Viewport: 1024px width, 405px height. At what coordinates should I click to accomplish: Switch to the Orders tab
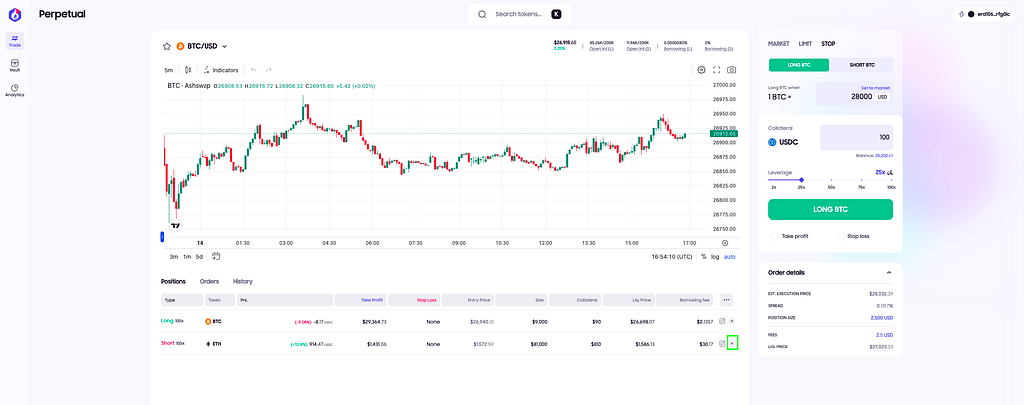[209, 282]
